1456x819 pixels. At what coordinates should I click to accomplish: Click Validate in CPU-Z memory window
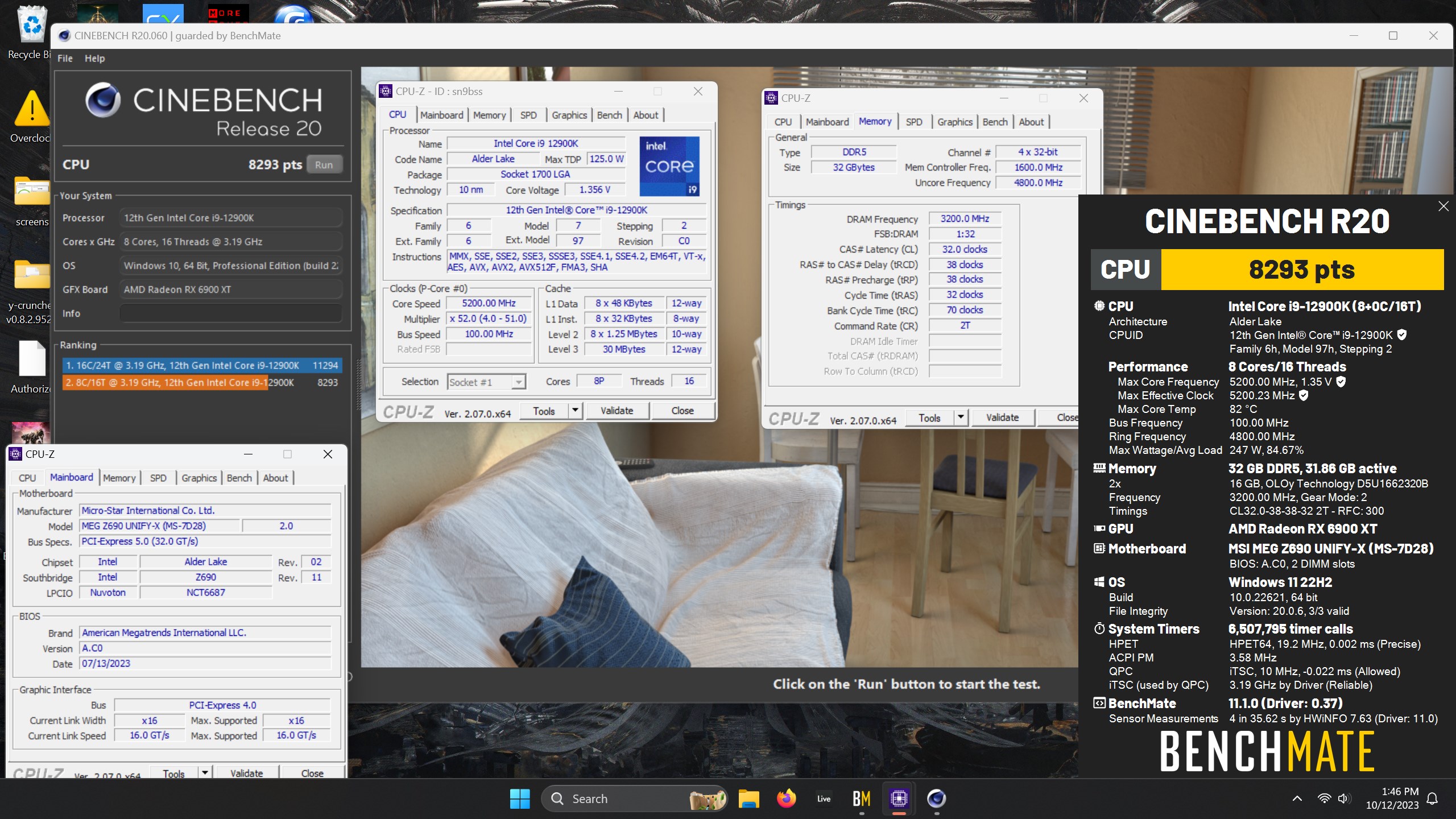[1002, 417]
